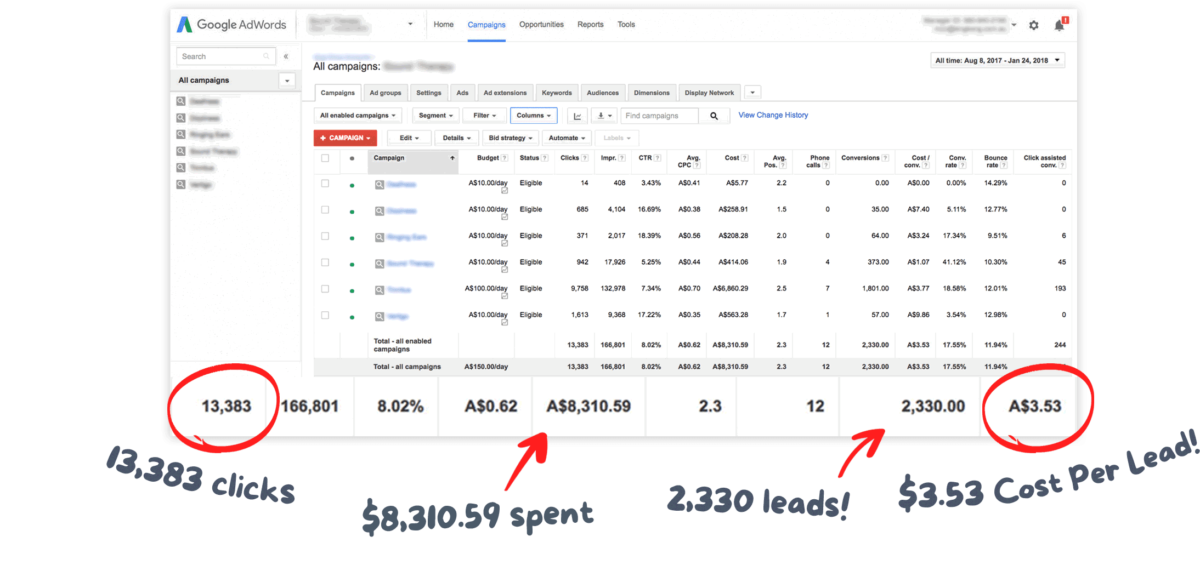Screen dimensions: 1200x588
Task: Switch to the Display Network tab
Action: (710, 93)
